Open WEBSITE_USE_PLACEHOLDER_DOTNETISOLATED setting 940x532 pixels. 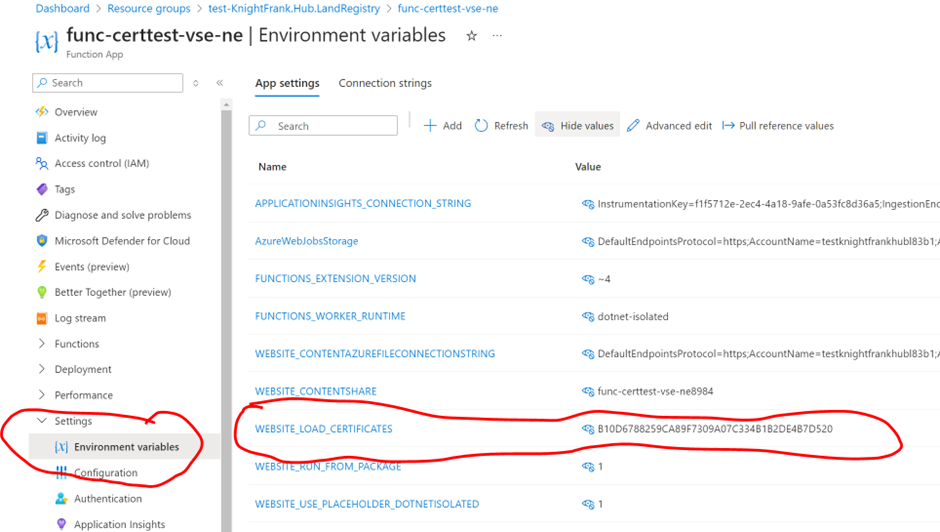[x=367, y=504]
